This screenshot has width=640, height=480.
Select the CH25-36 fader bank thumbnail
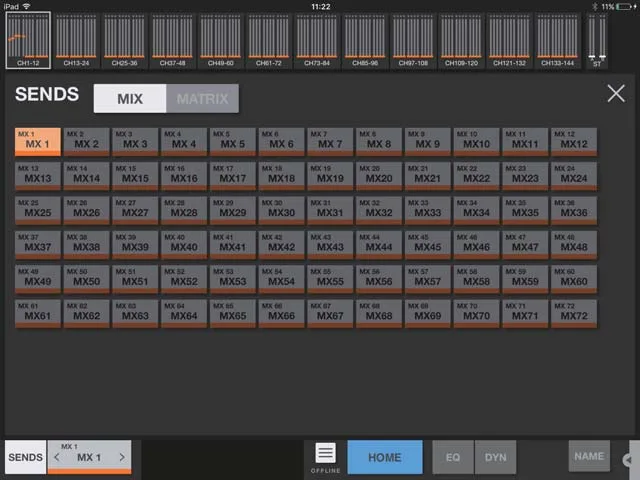(124, 40)
